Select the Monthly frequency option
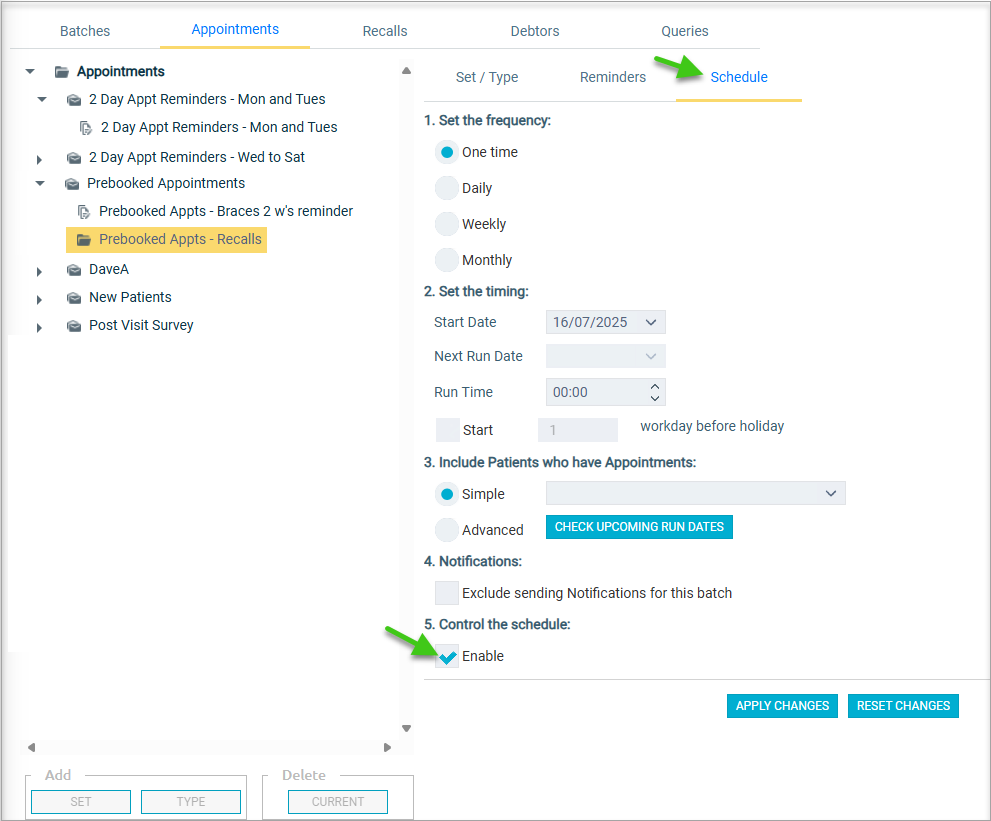 click(x=447, y=260)
